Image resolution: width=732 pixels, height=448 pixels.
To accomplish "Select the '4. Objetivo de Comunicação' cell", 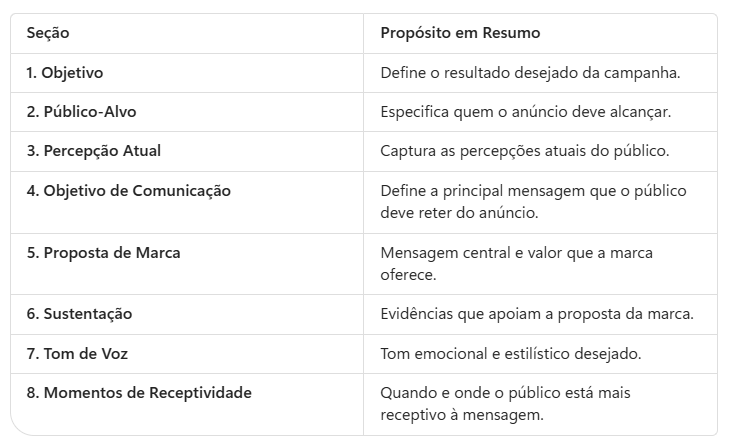I will coord(187,202).
